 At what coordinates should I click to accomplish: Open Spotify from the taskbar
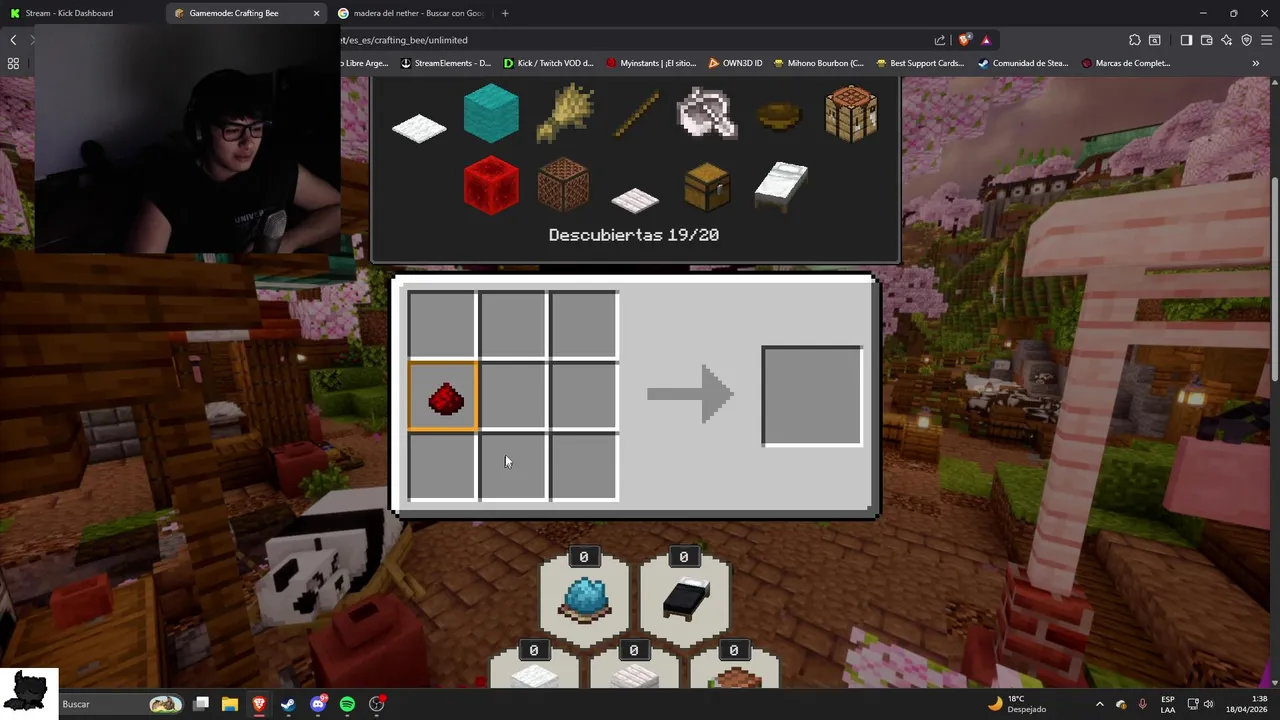pos(347,704)
